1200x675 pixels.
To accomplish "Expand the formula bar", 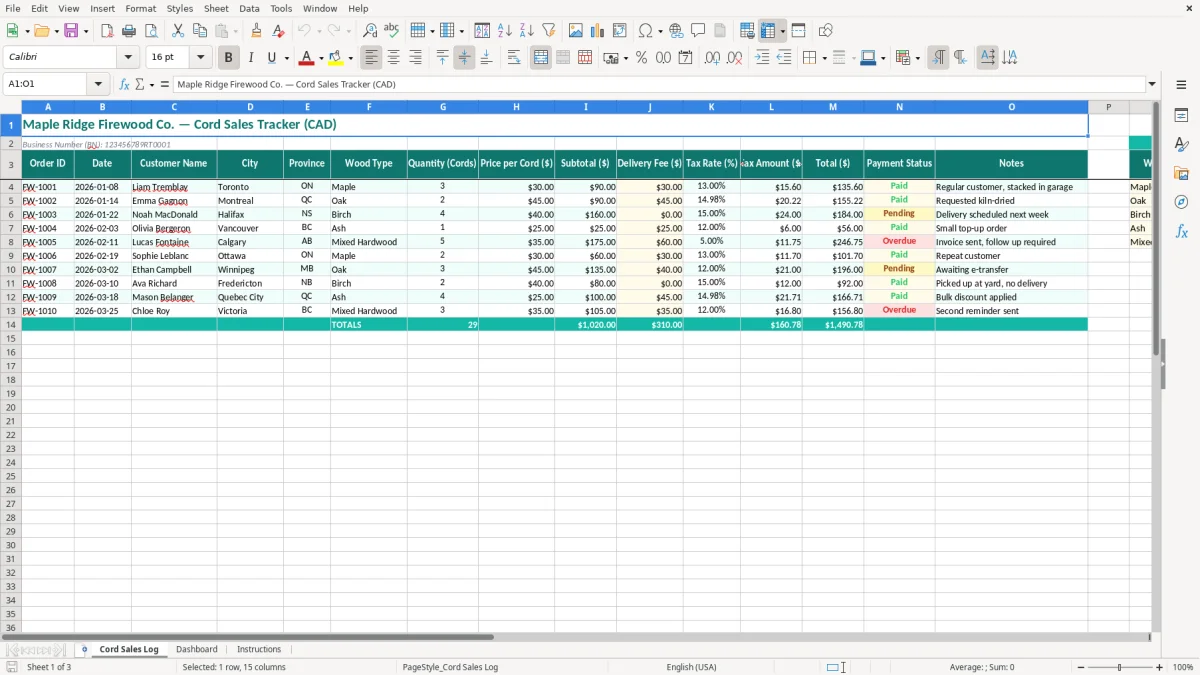I will 1152,84.
